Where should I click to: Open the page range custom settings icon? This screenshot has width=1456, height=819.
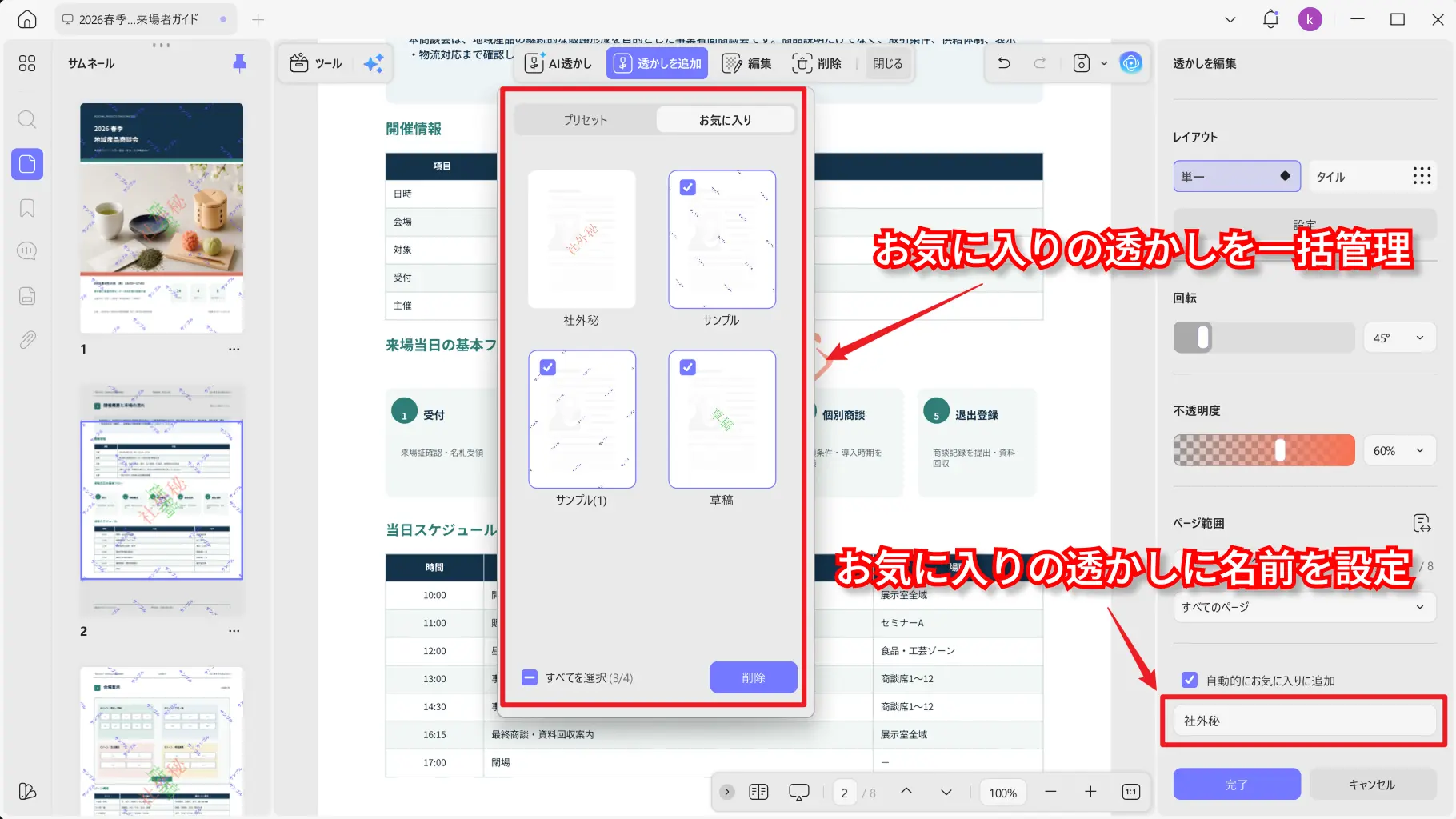click(x=1422, y=523)
